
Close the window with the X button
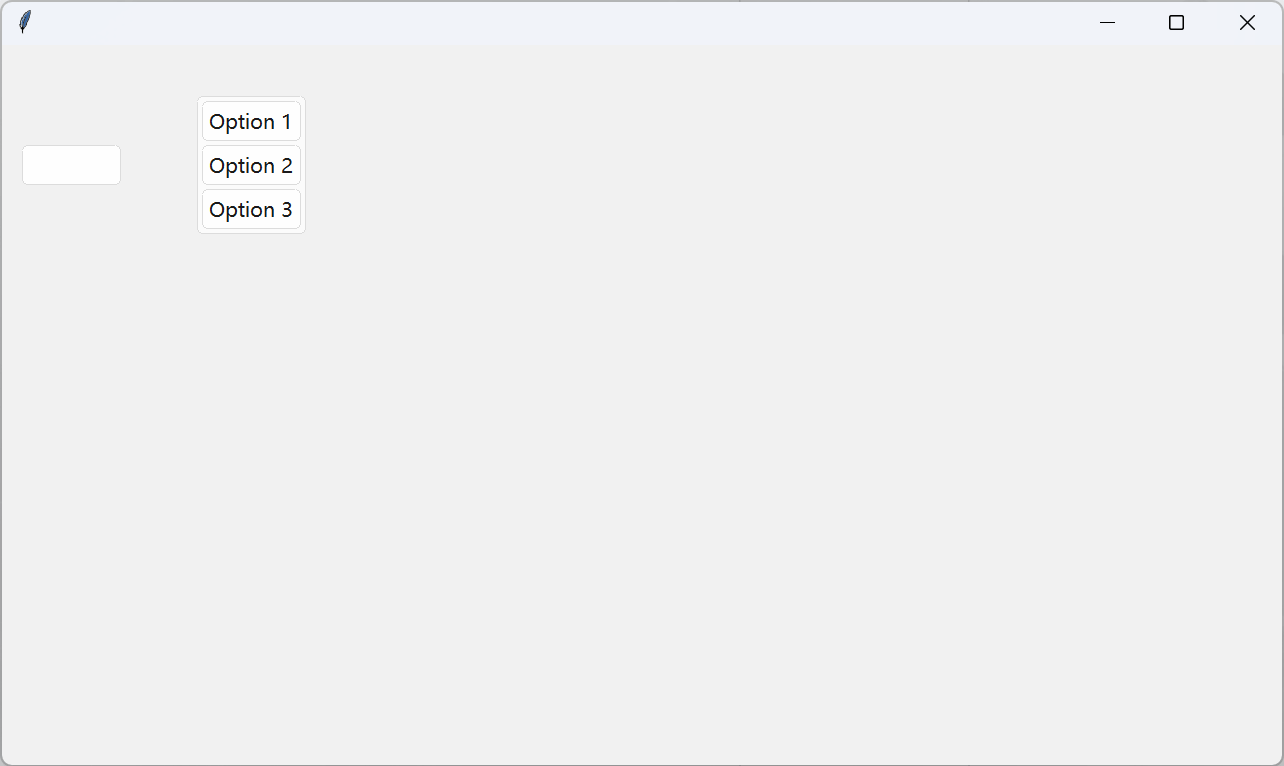[x=1247, y=22]
